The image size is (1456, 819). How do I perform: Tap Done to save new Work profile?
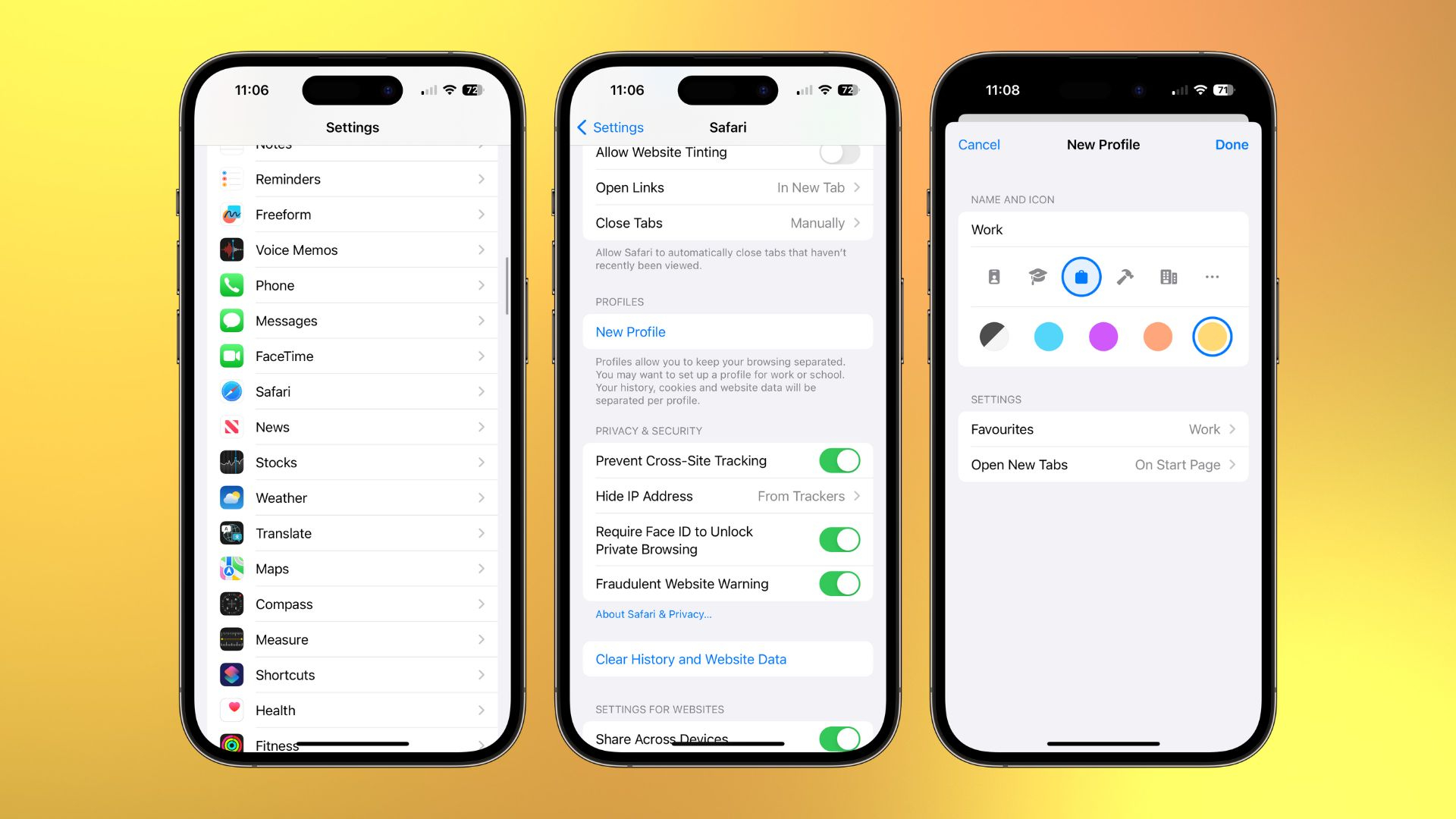click(1232, 144)
